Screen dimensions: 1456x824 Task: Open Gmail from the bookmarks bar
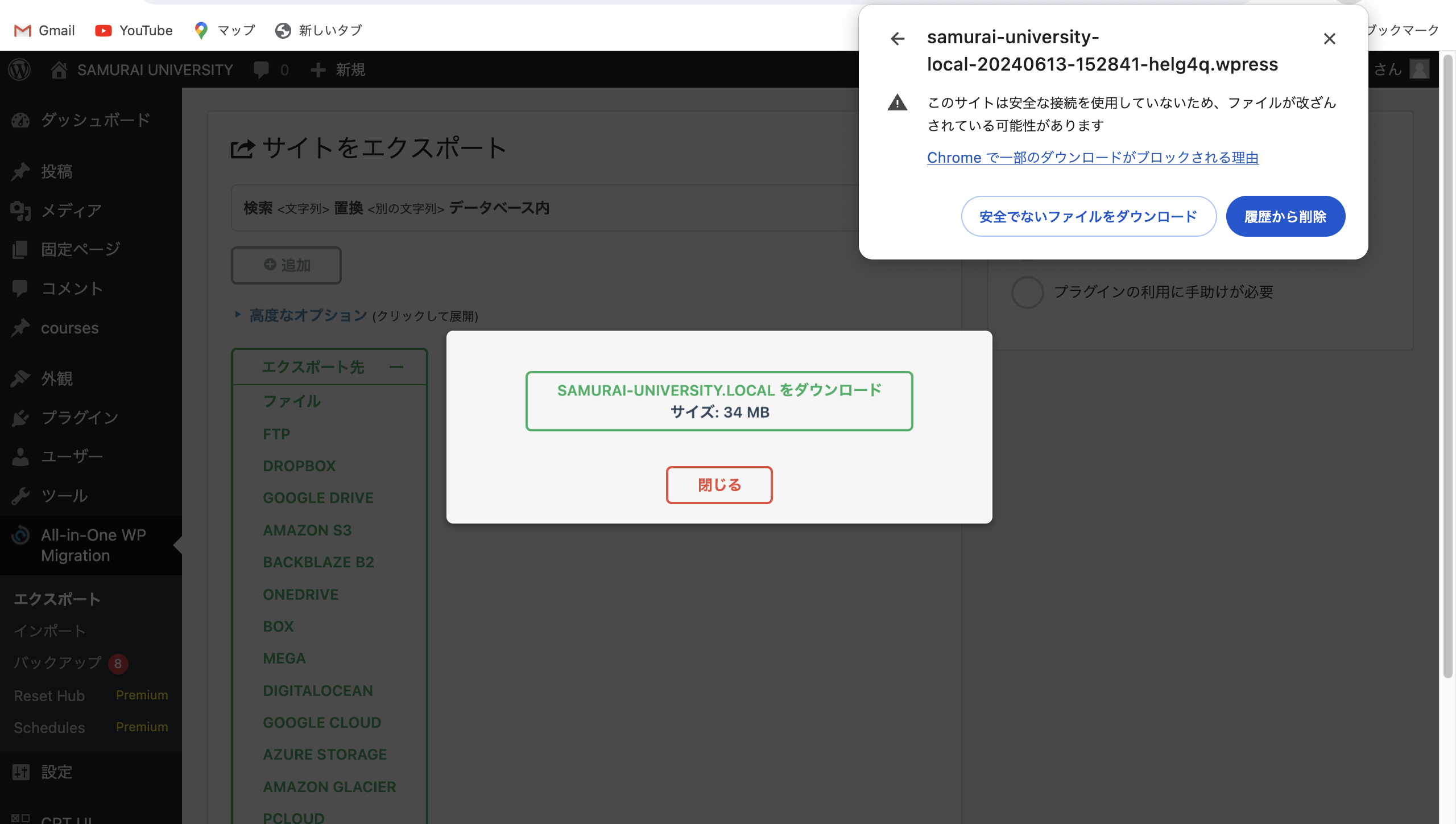coord(43,30)
